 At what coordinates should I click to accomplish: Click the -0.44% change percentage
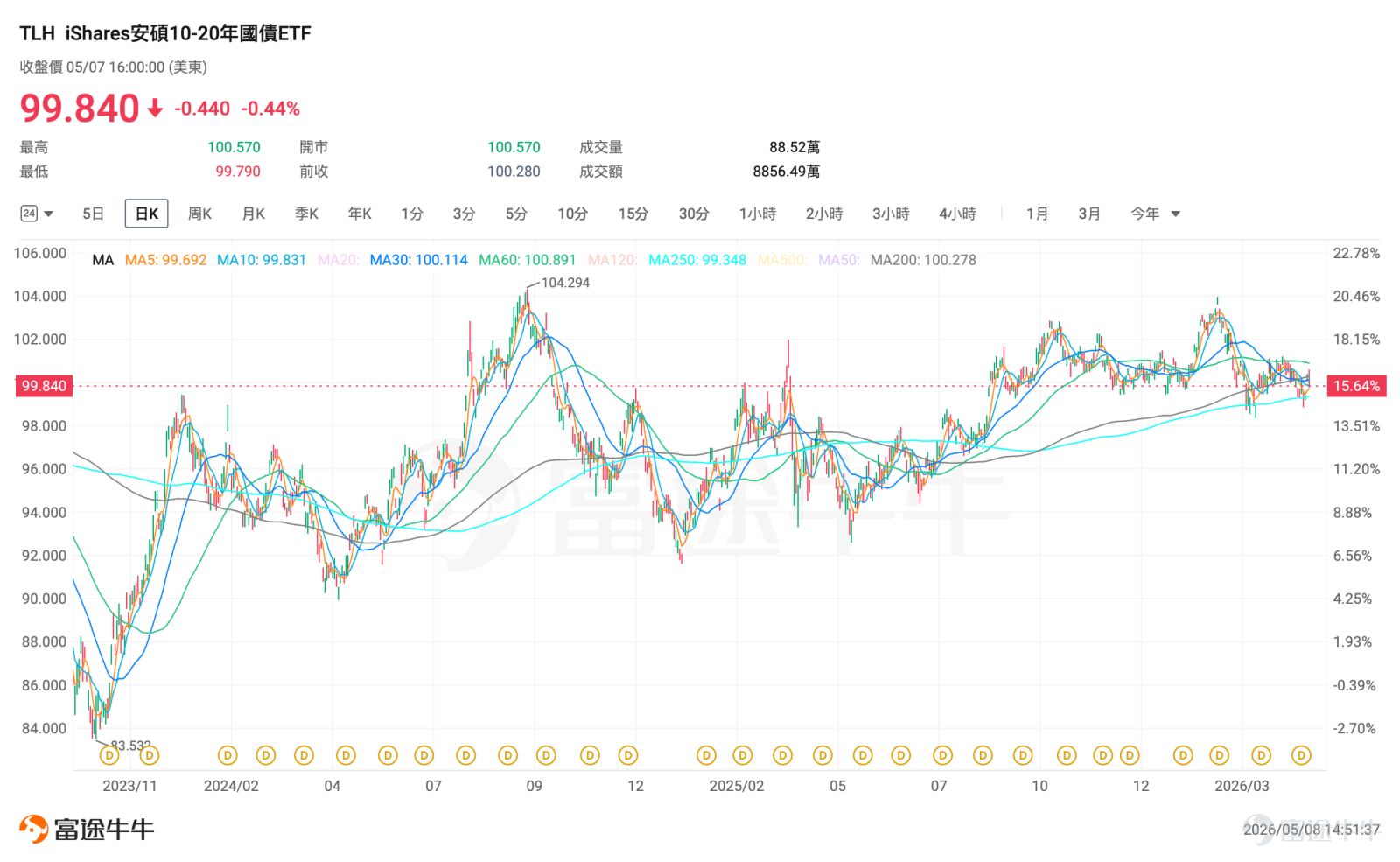(270, 109)
